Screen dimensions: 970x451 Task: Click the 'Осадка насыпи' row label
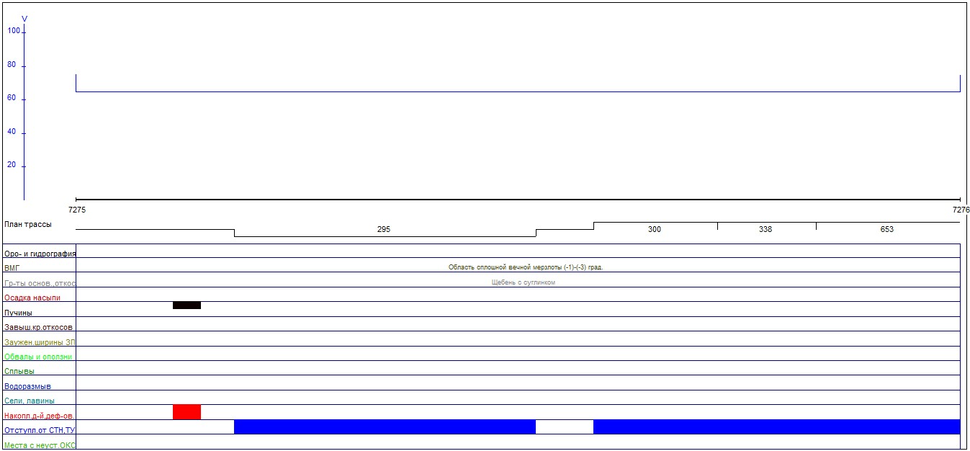pyautogui.click(x=32, y=298)
